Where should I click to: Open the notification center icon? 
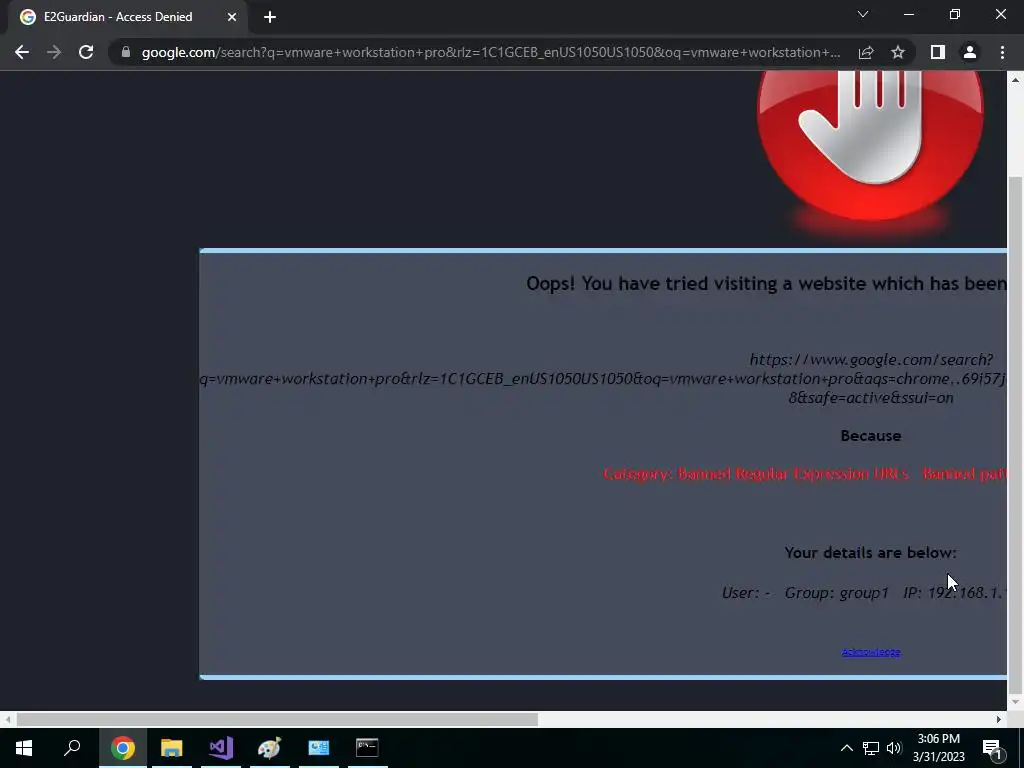(992, 748)
